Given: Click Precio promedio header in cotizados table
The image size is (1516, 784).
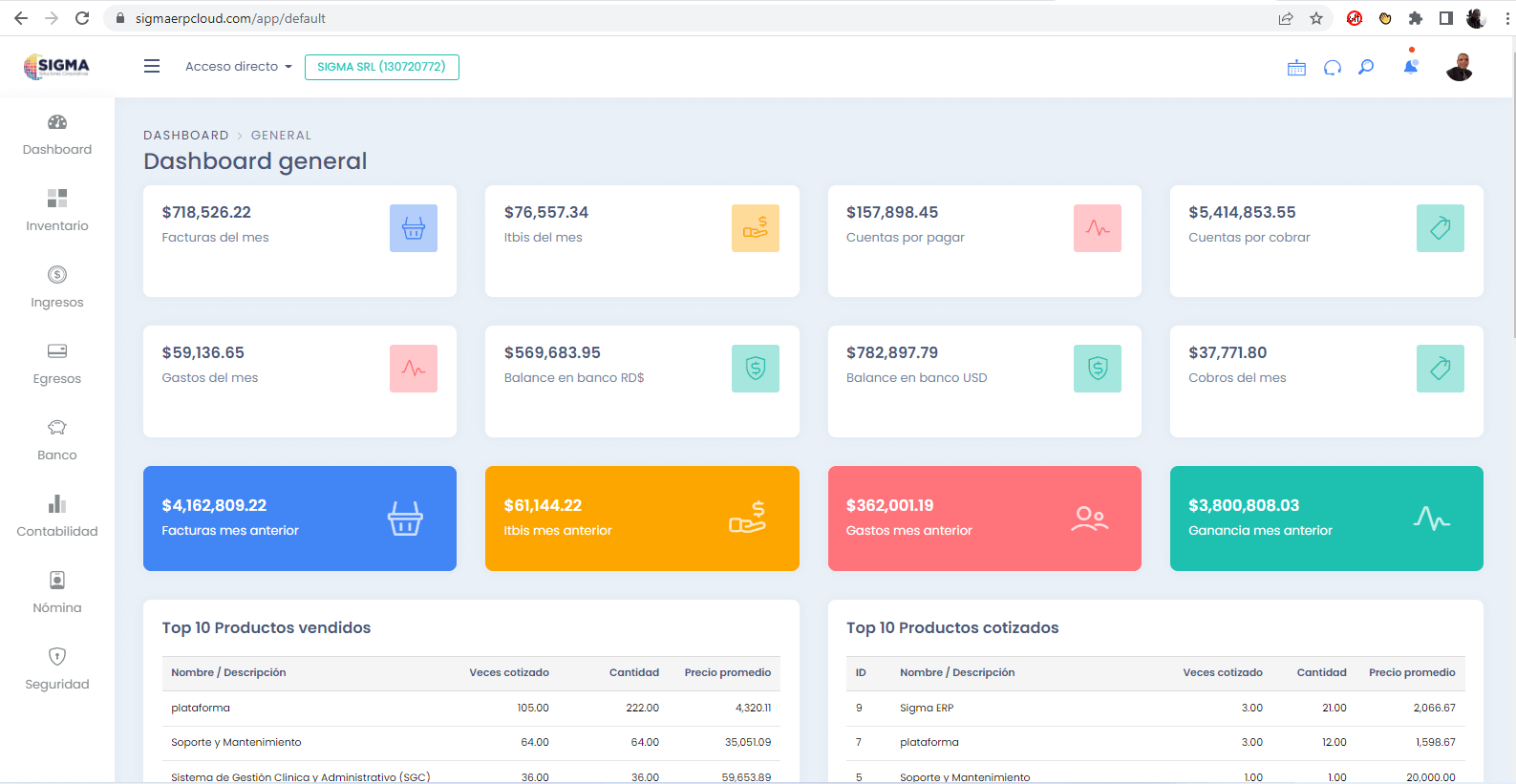Looking at the screenshot, I should (1412, 672).
